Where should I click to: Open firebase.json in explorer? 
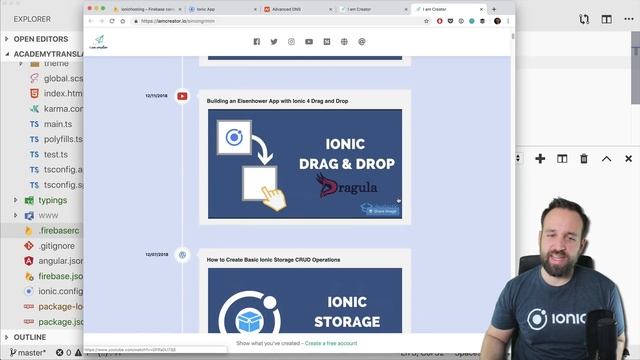pyautogui.click(x=60, y=276)
